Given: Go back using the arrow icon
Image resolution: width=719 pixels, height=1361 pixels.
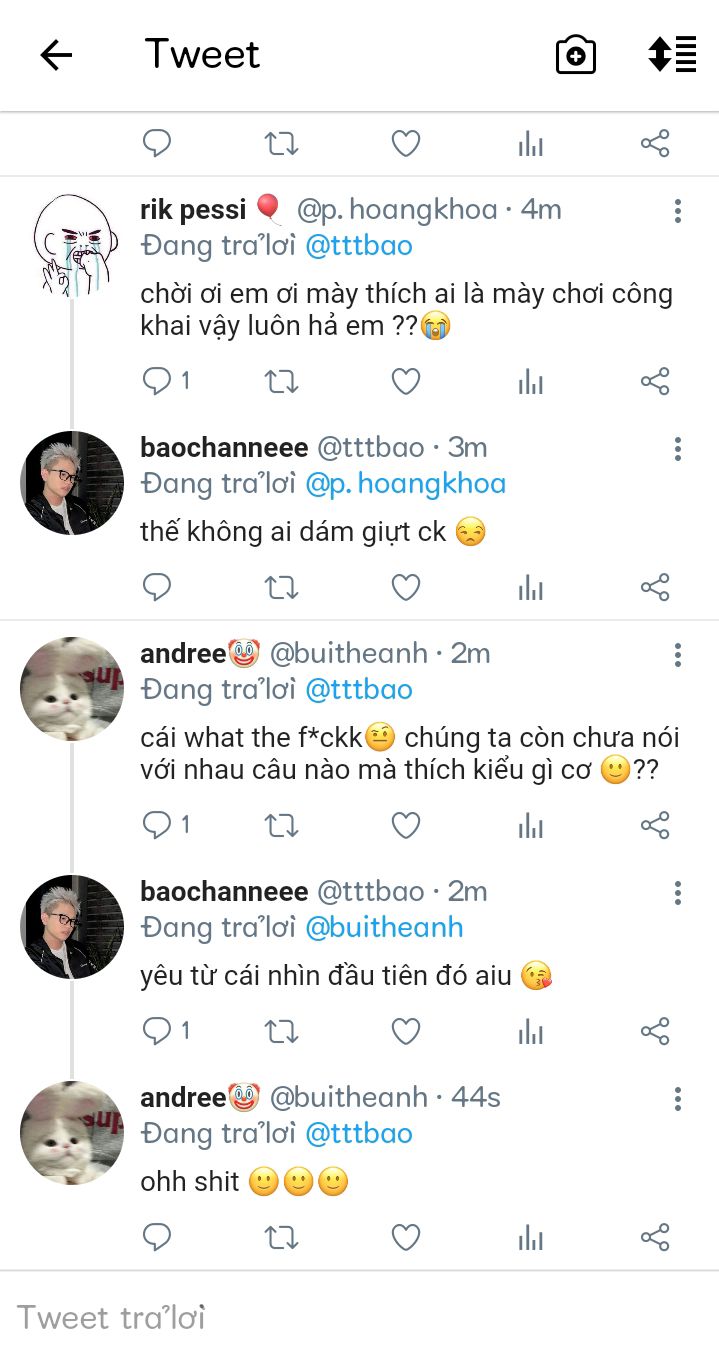Looking at the screenshot, I should pyautogui.click(x=56, y=55).
